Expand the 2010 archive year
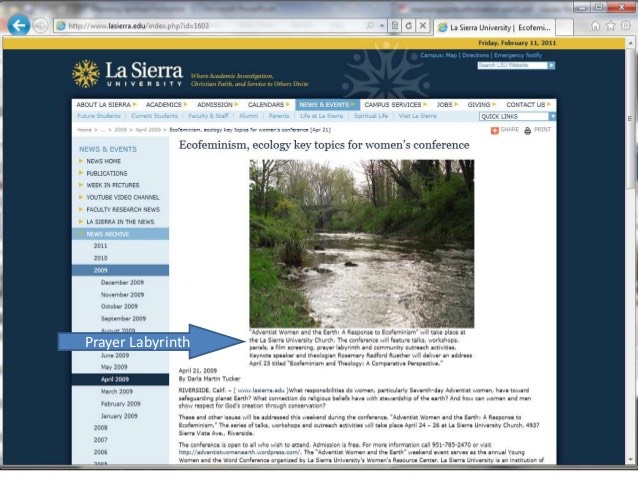This screenshot has width=638, height=479. [x=100, y=258]
